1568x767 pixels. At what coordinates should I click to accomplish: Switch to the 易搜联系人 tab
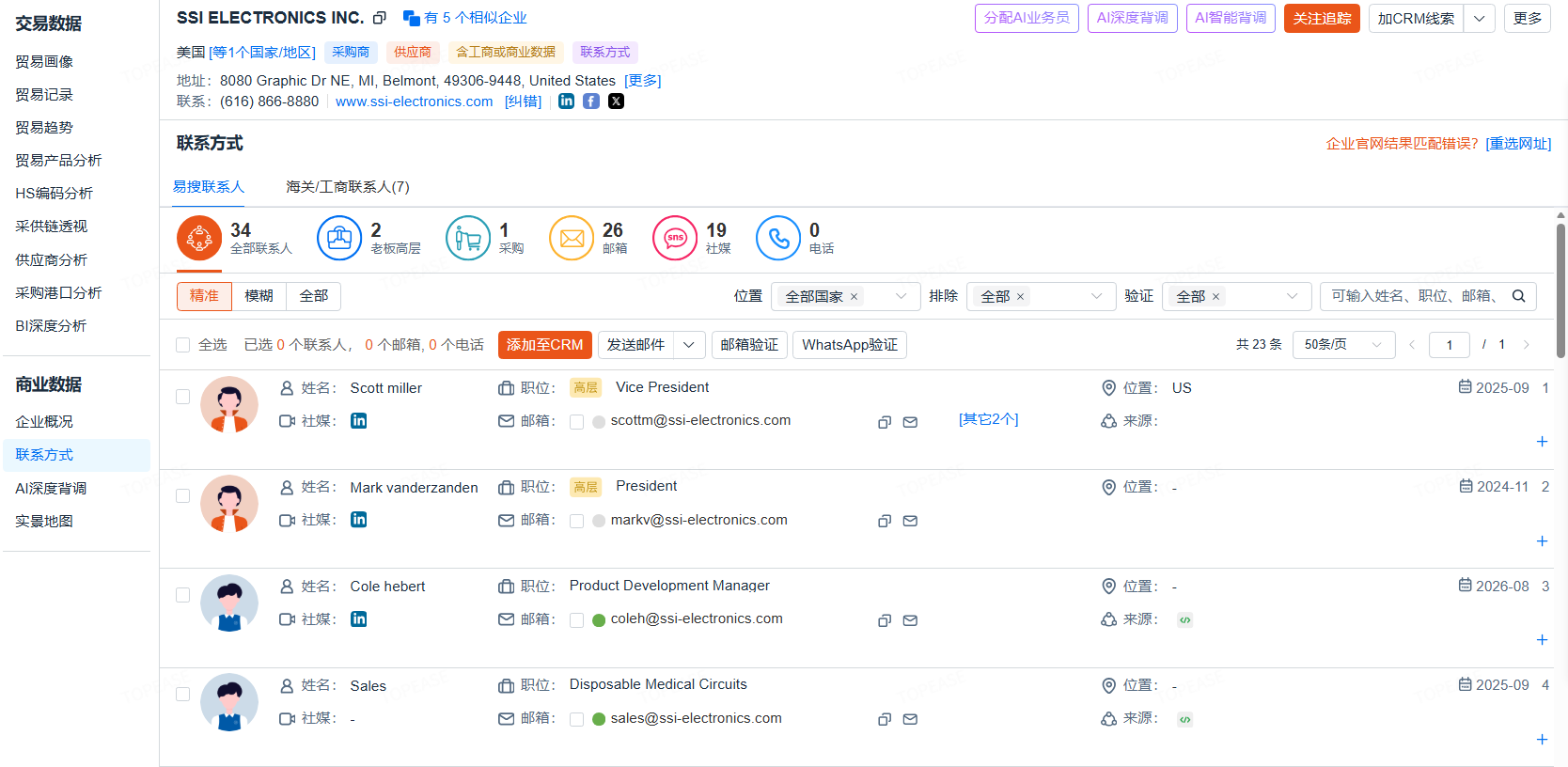click(x=209, y=187)
